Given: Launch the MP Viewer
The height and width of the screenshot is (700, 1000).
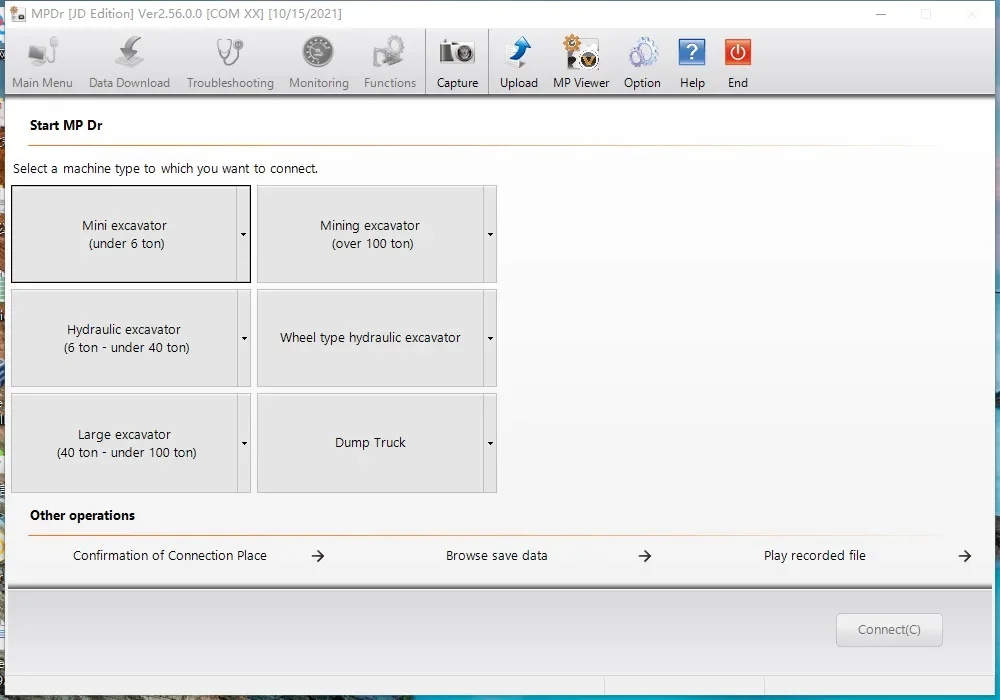Looking at the screenshot, I should [x=580, y=60].
